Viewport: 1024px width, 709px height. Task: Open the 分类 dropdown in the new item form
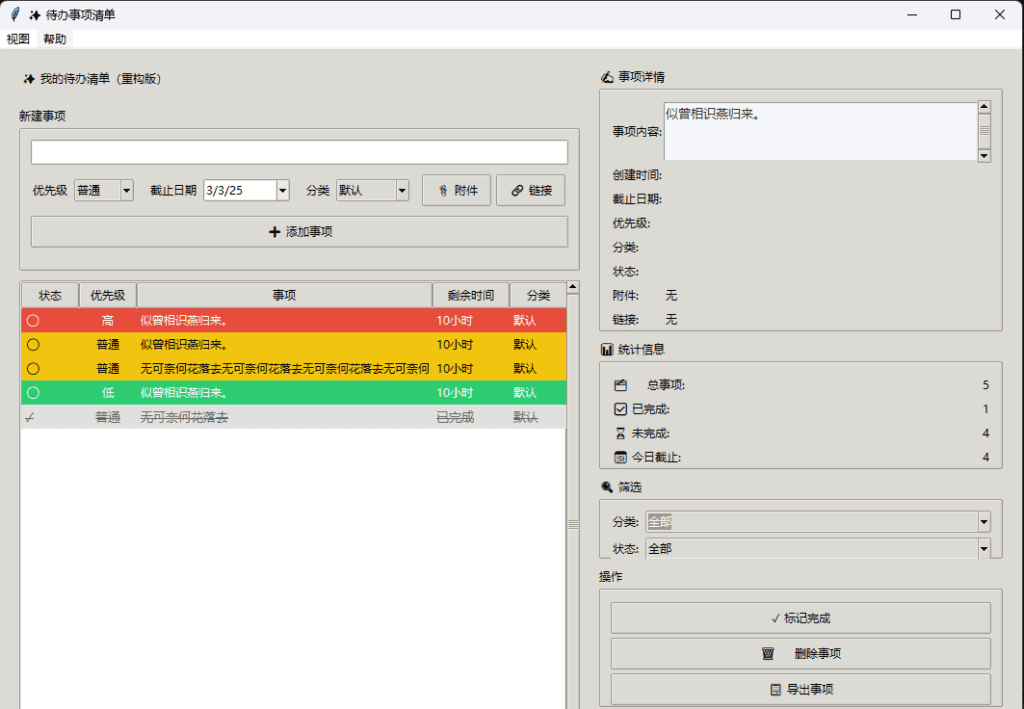pyautogui.click(x=402, y=191)
